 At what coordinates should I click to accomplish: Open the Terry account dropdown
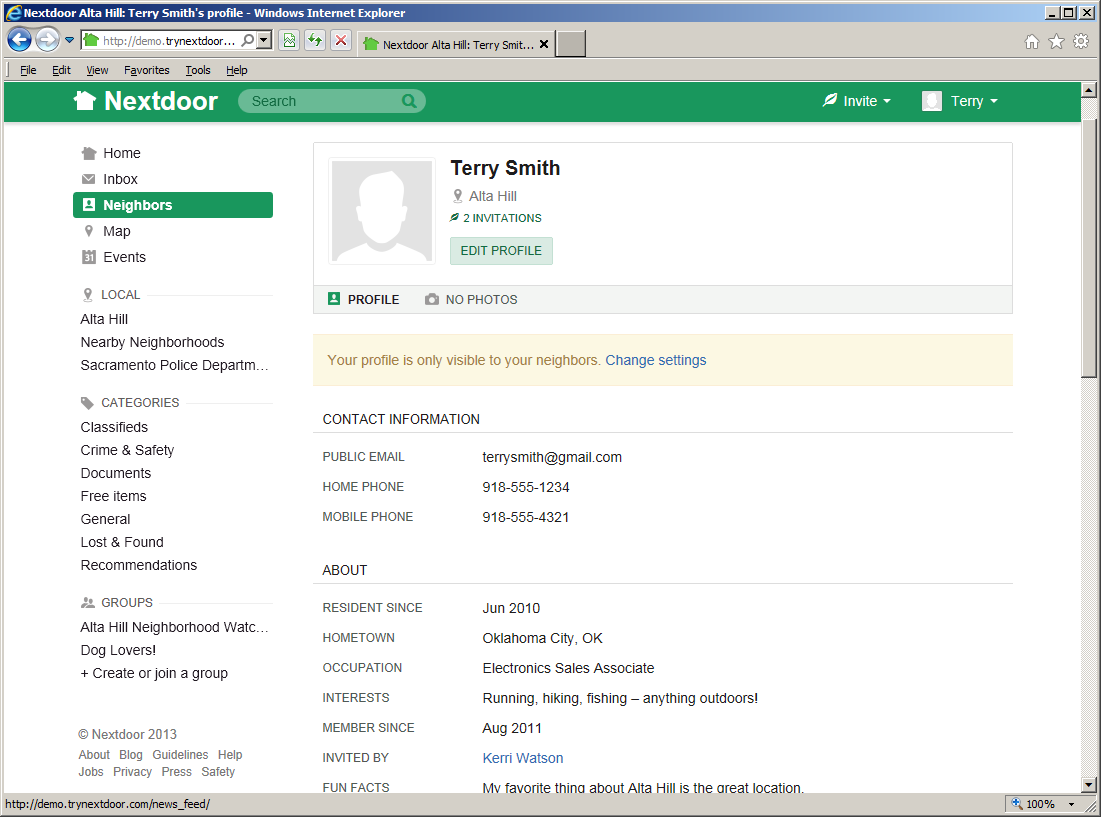pos(960,101)
